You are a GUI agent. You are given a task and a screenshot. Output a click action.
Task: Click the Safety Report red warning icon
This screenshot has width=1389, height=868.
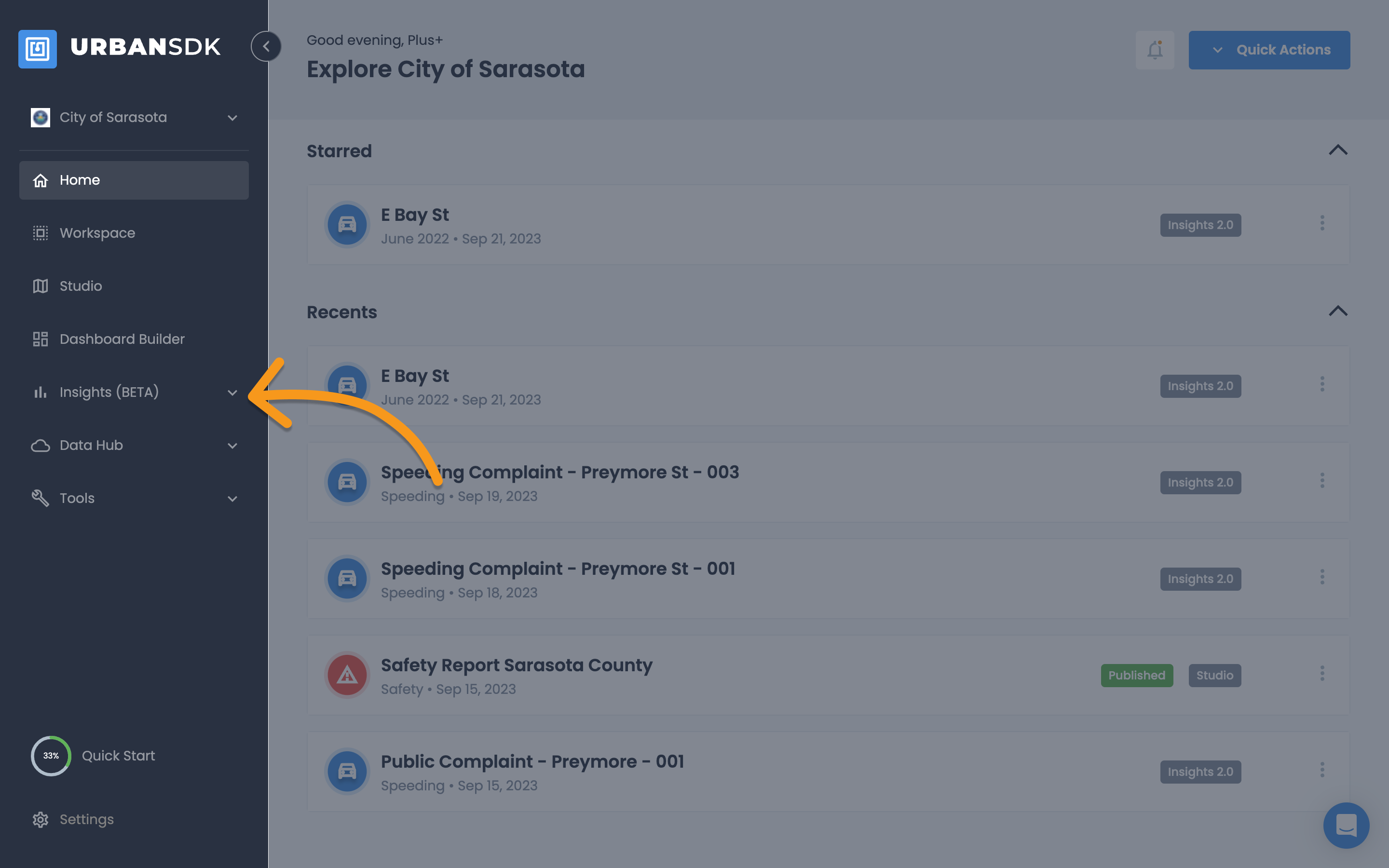(347, 675)
